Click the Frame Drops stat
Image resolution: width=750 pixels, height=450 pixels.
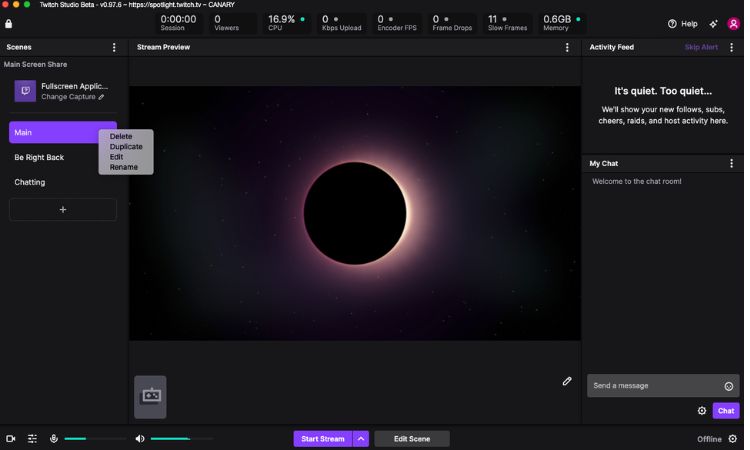[x=452, y=22]
